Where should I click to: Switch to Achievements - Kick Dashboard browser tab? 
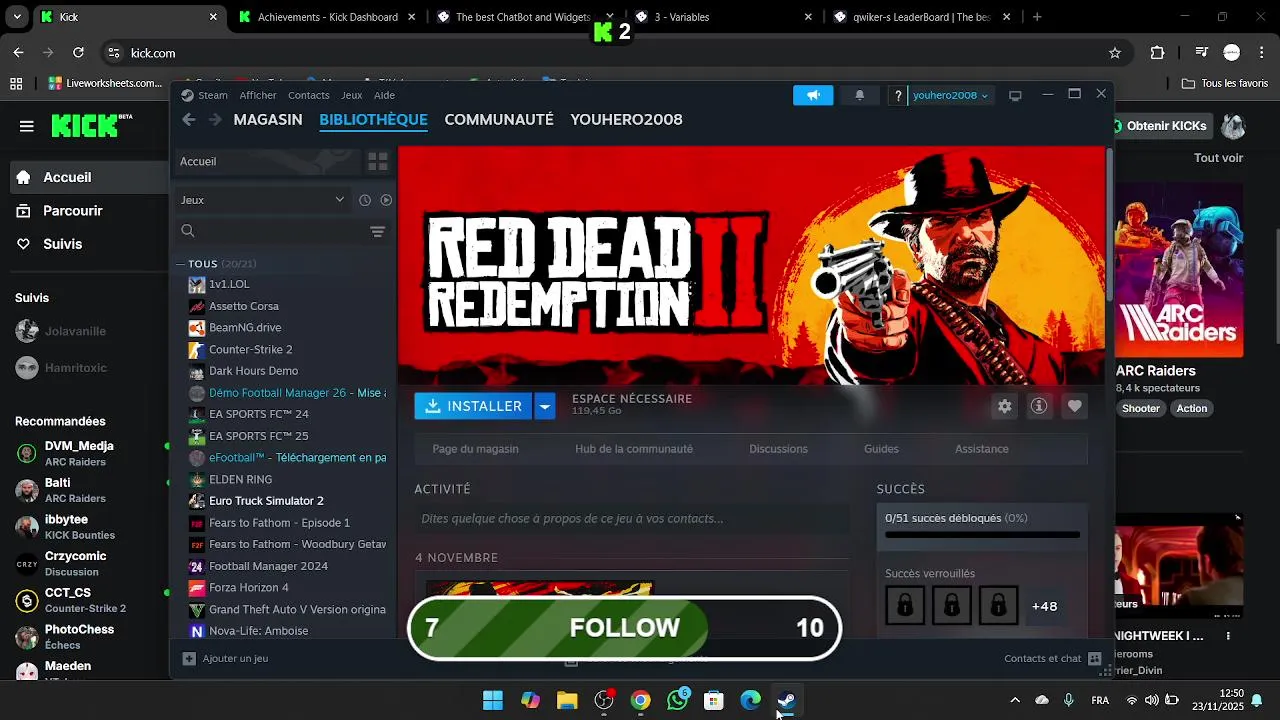point(327,17)
